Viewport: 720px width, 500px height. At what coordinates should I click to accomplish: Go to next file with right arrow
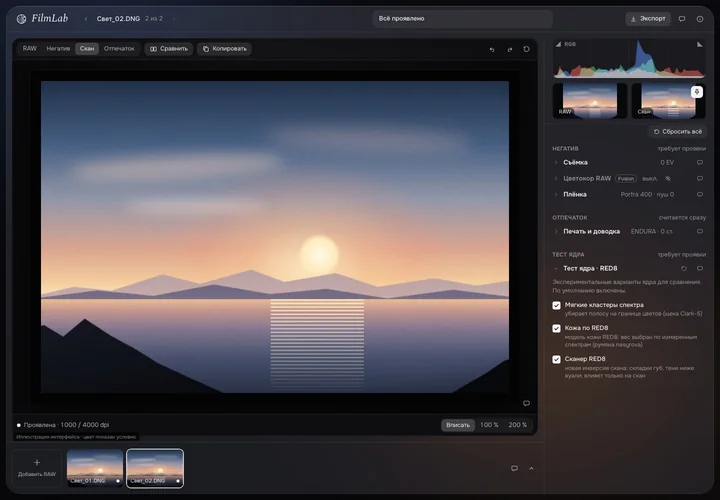tap(174, 19)
